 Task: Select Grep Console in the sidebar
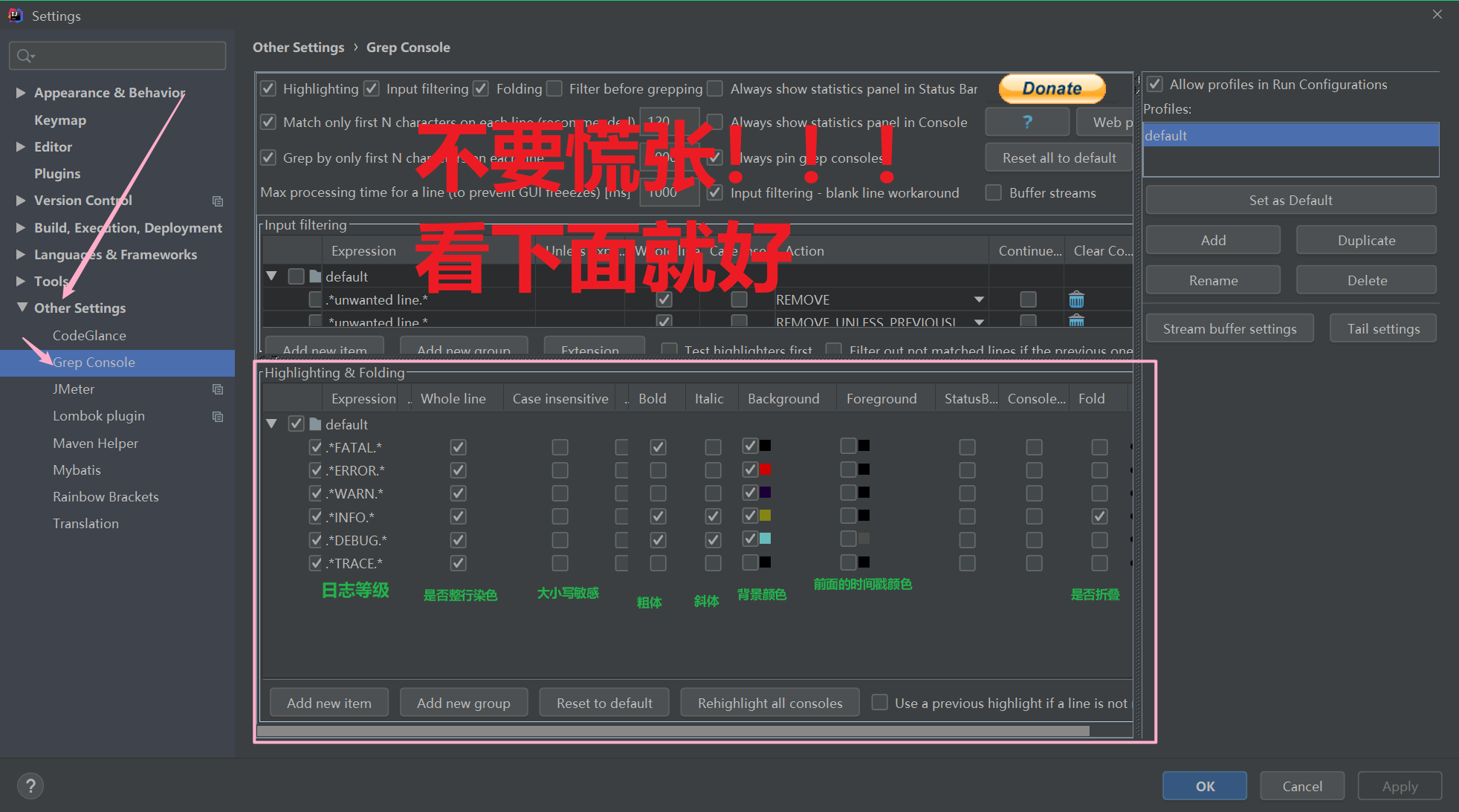click(x=117, y=363)
